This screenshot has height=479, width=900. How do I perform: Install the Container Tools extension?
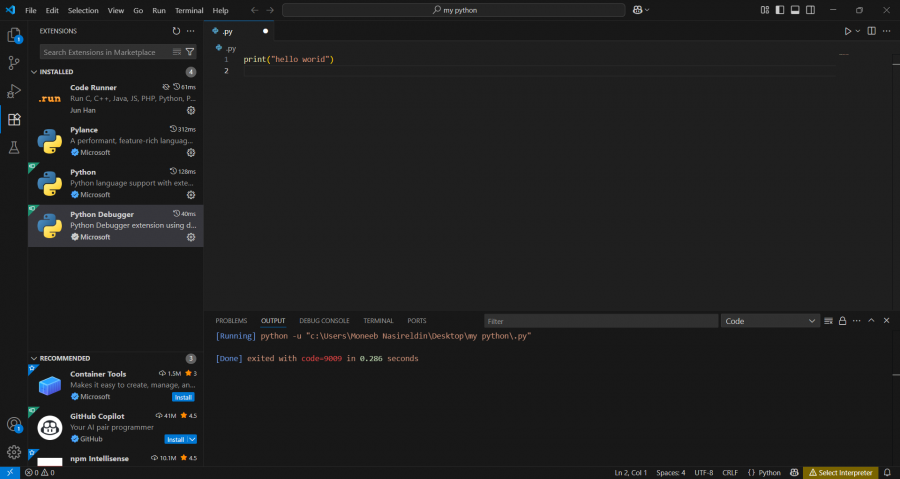[183, 397]
